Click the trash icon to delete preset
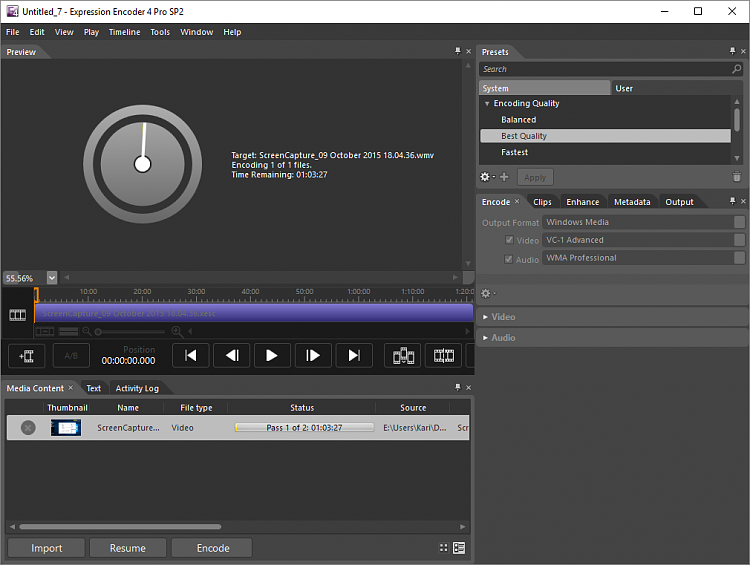The image size is (750, 565). click(x=737, y=177)
